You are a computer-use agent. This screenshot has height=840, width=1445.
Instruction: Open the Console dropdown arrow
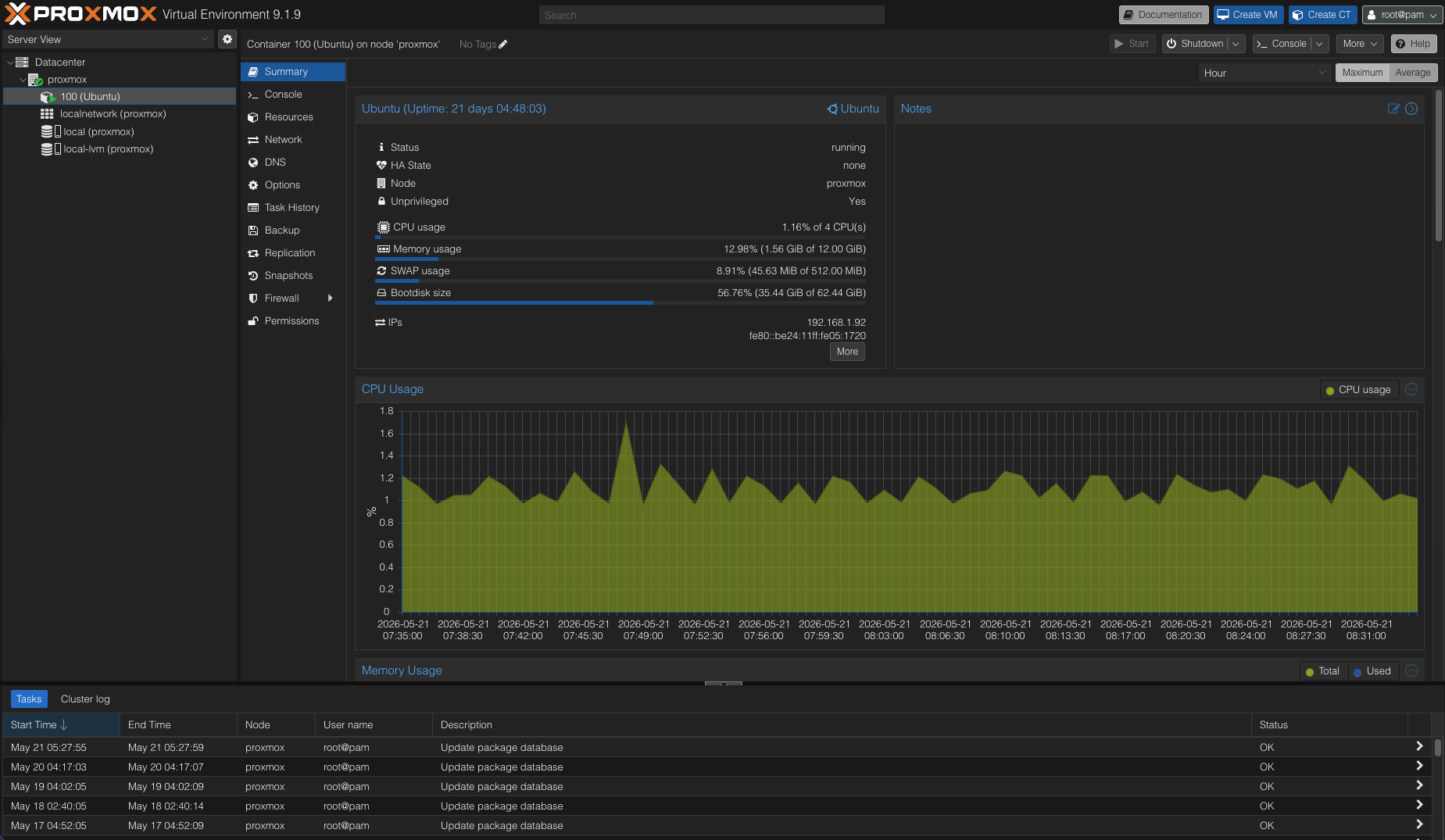click(x=1319, y=44)
